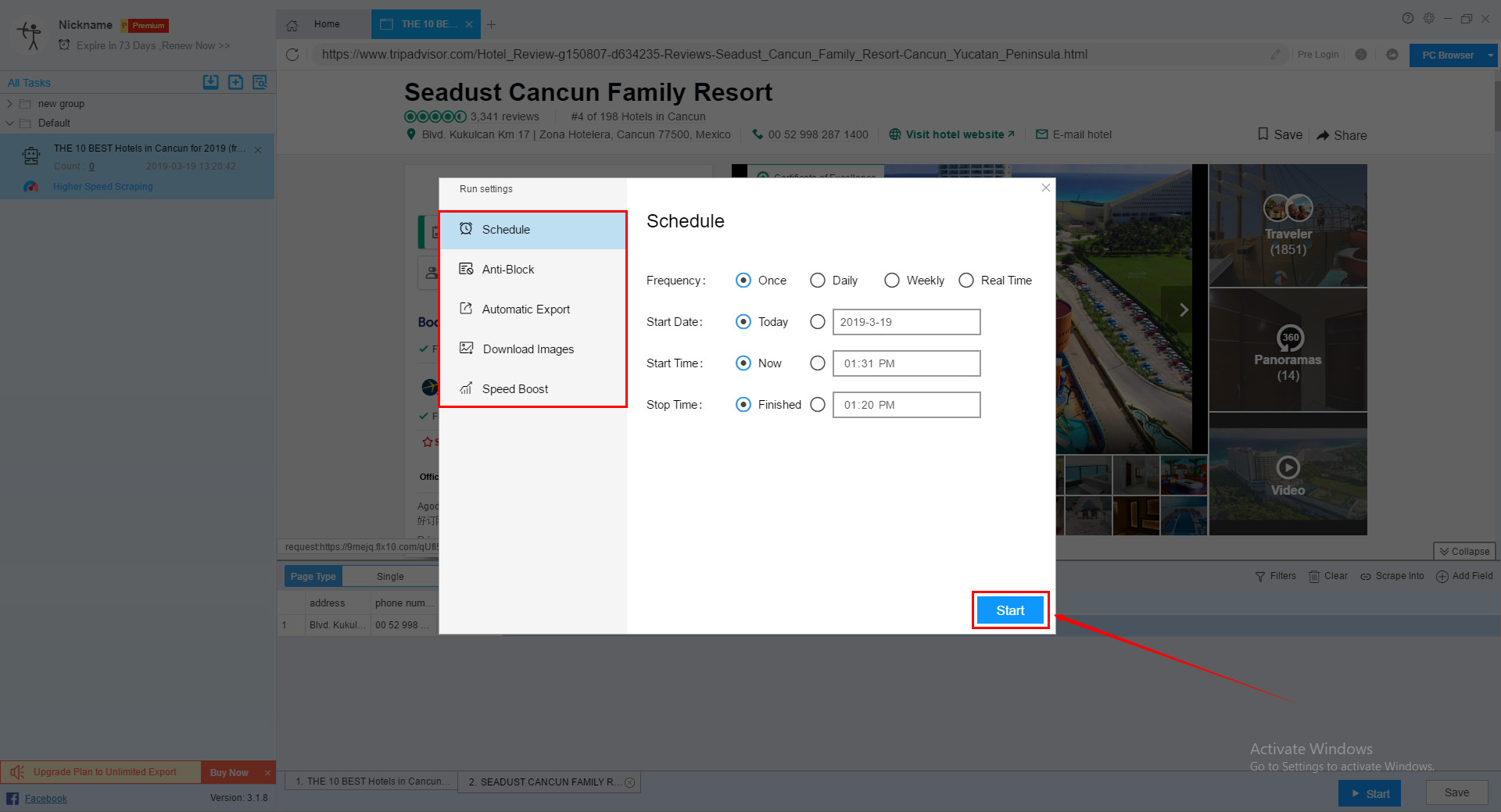Image resolution: width=1501 pixels, height=812 pixels.
Task: Click the bottom Save button
Action: tap(1456, 792)
